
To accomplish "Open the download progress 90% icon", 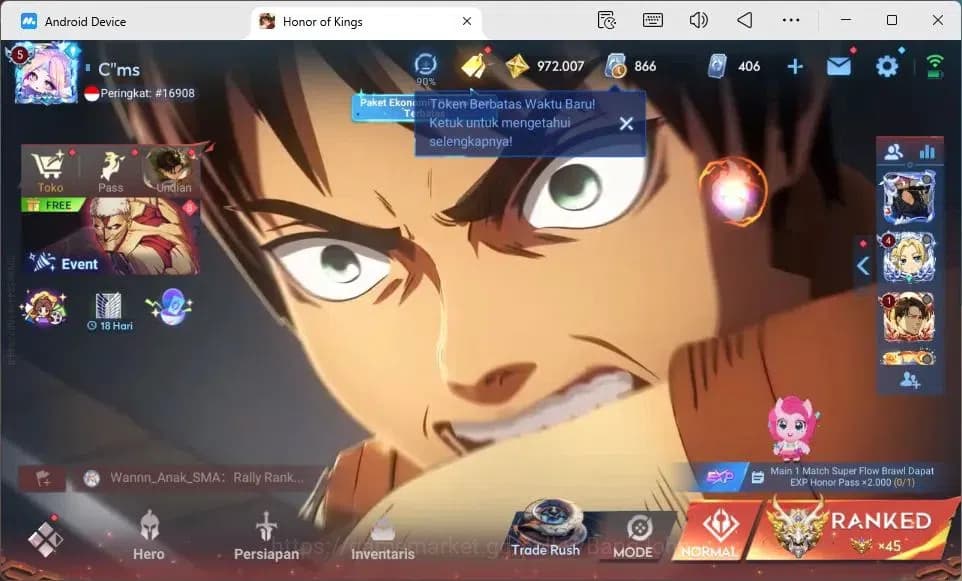I will point(425,67).
